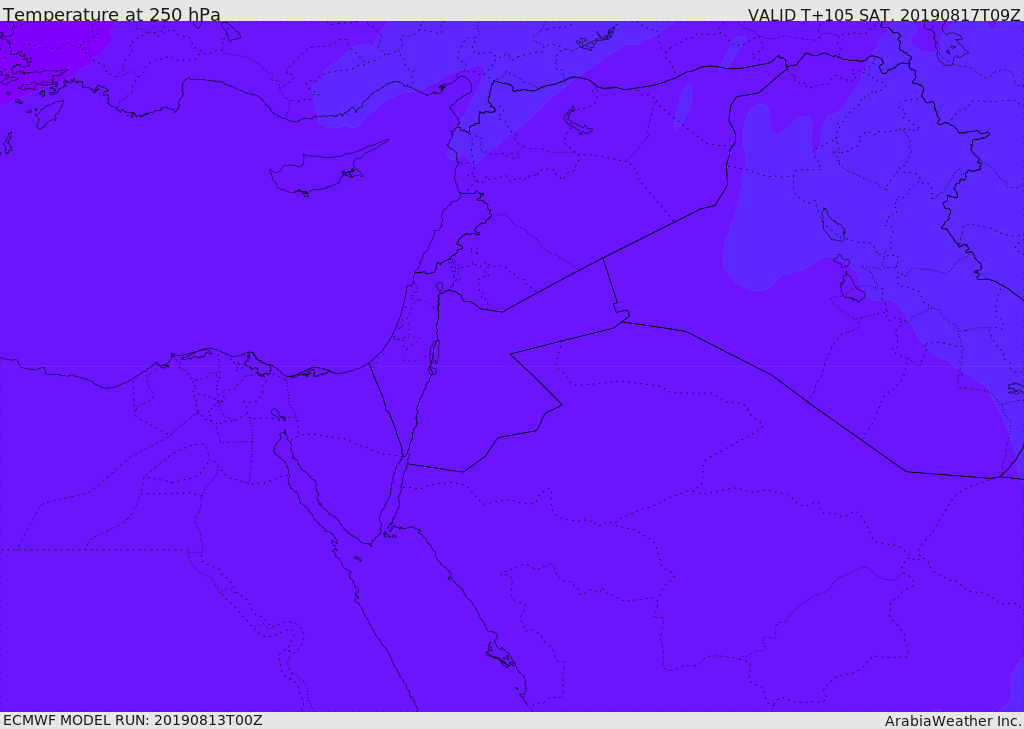Click the 'VALID T+105 SAT. 20190817T09Z' label
The width and height of the screenshot is (1024, 729).
point(884,14)
